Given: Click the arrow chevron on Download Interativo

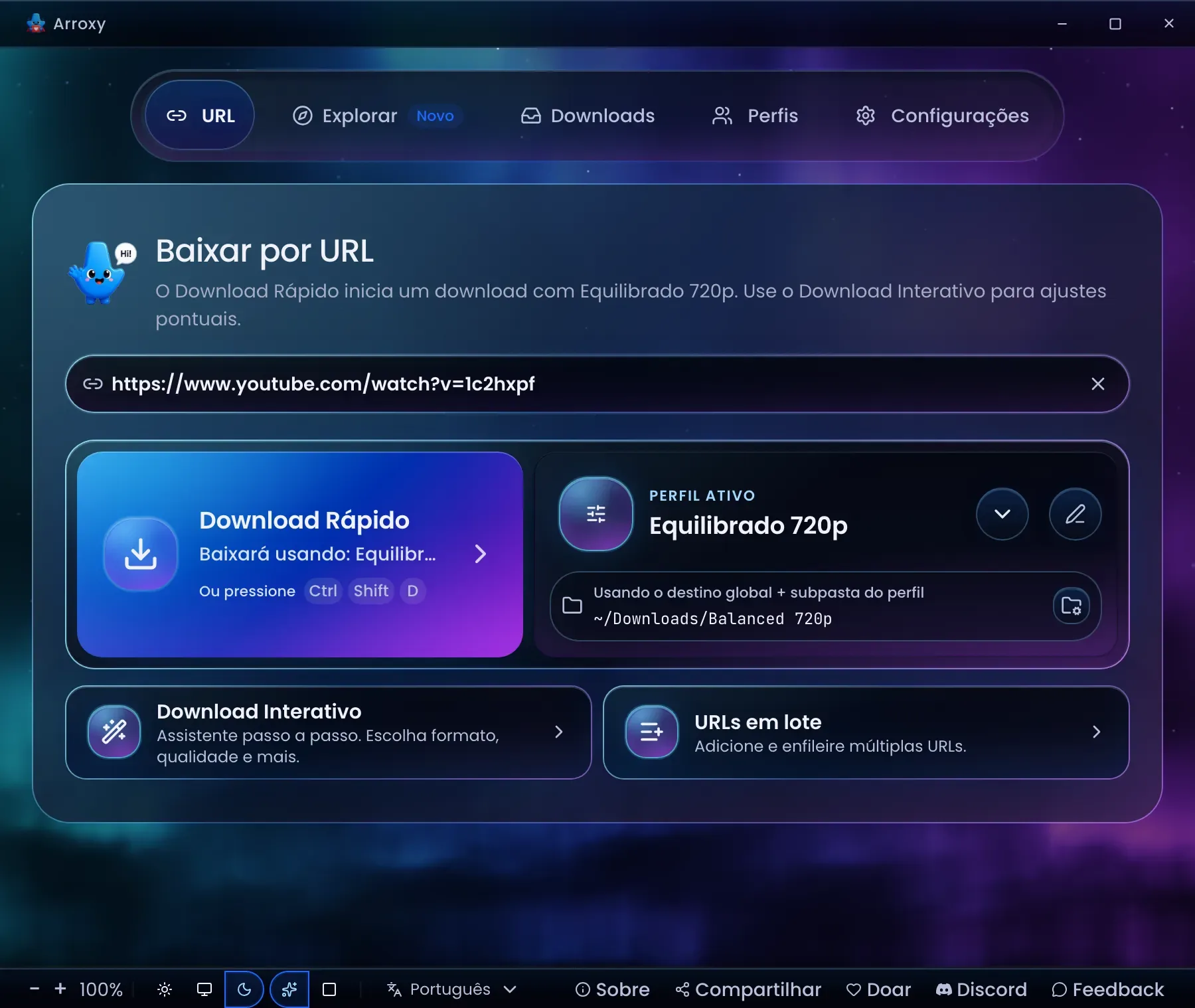Looking at the screenshot, I should coord(559,732).
